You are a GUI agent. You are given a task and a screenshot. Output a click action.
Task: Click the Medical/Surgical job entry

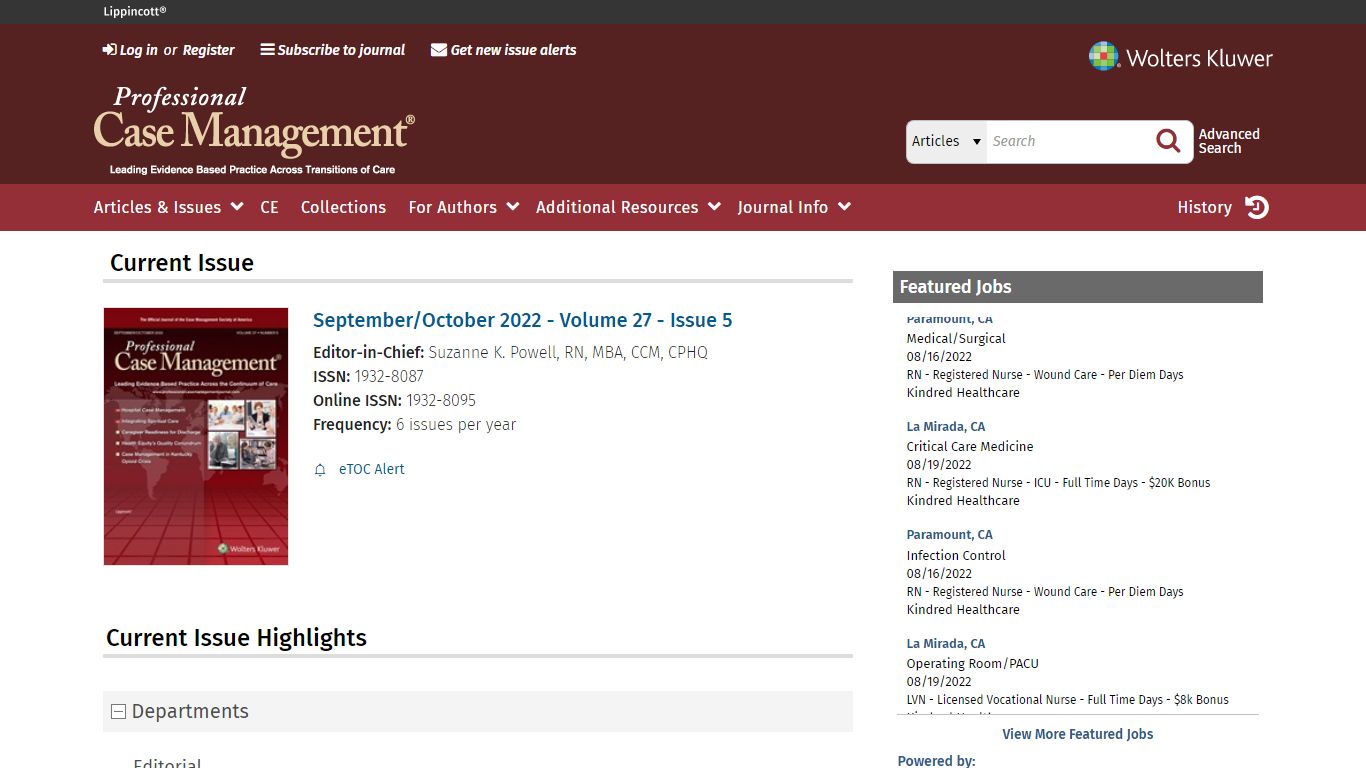[956, 339]
